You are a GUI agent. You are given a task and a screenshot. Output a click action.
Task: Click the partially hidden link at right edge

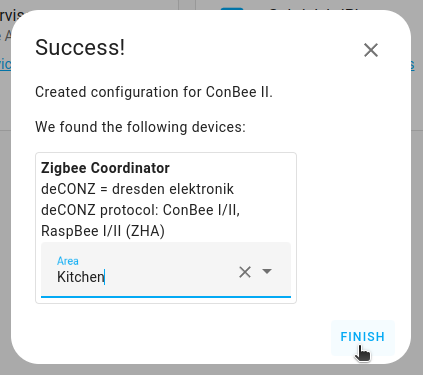click(413, 65)
